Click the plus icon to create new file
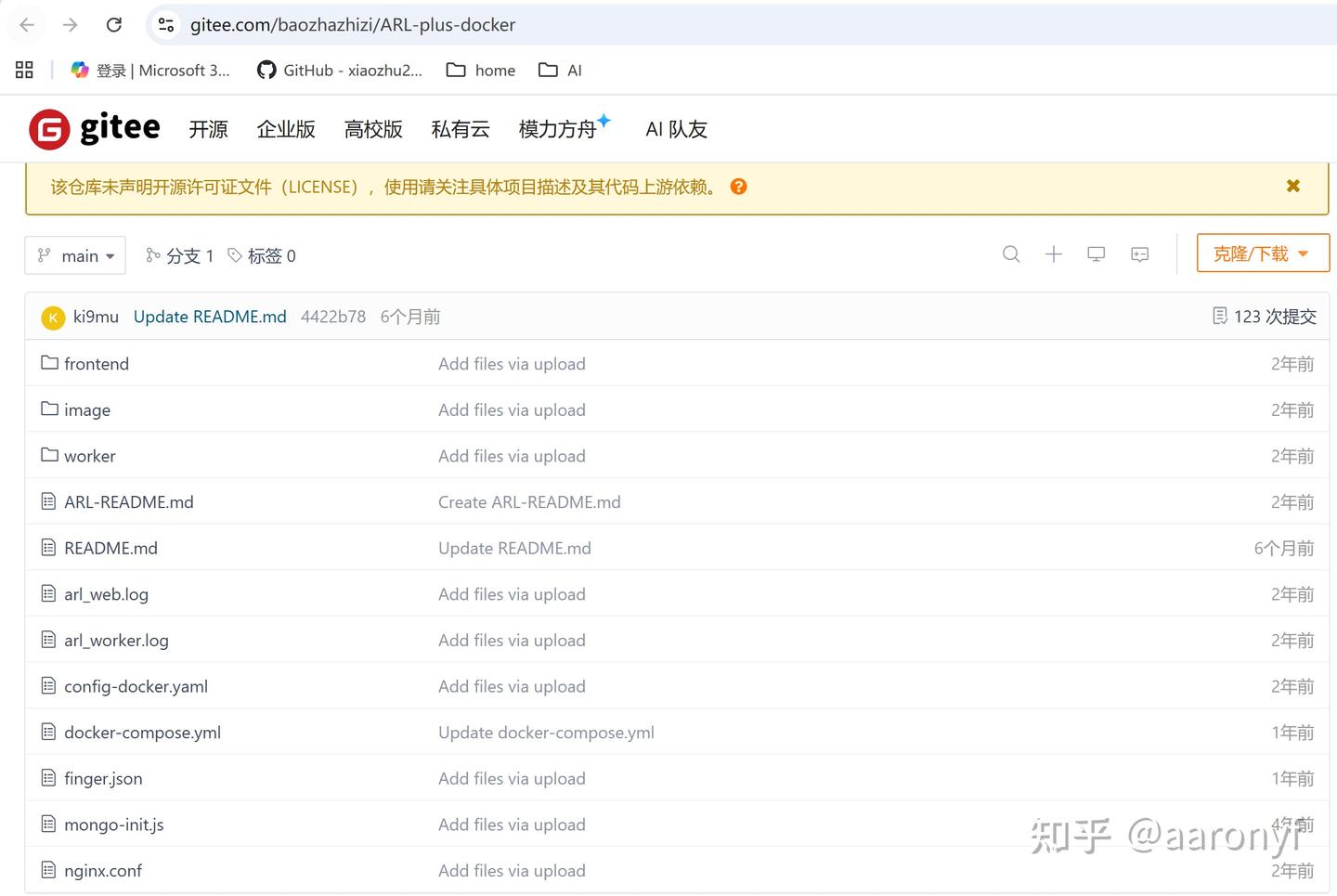The width and height of the screenshot is (1337, 896). click(x=1054, y=254)
